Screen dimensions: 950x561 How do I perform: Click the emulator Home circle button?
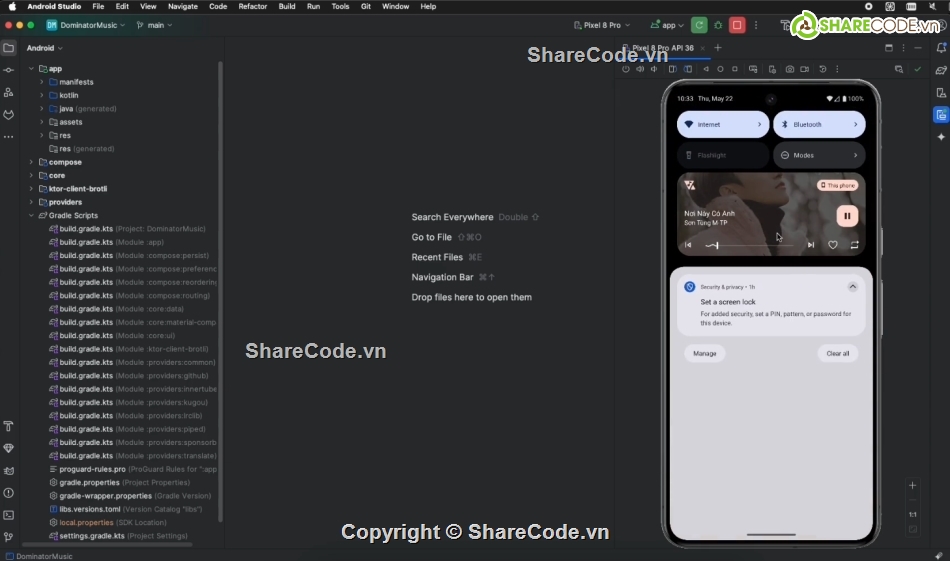click(720, 69)
